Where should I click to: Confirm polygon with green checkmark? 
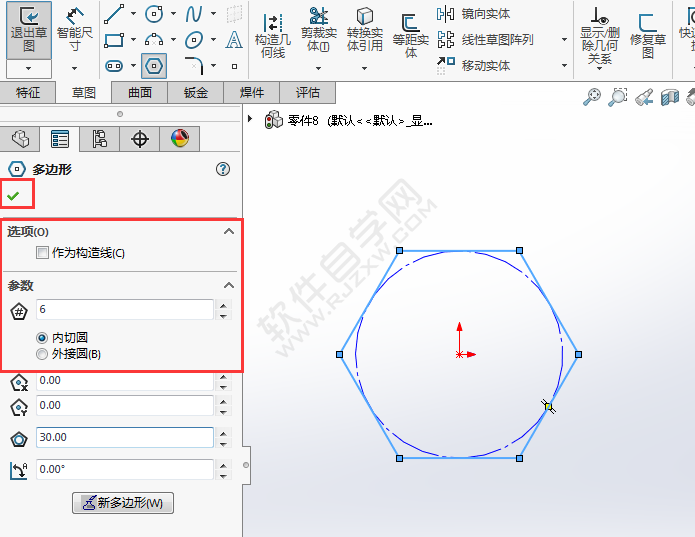tap(13, 195)
